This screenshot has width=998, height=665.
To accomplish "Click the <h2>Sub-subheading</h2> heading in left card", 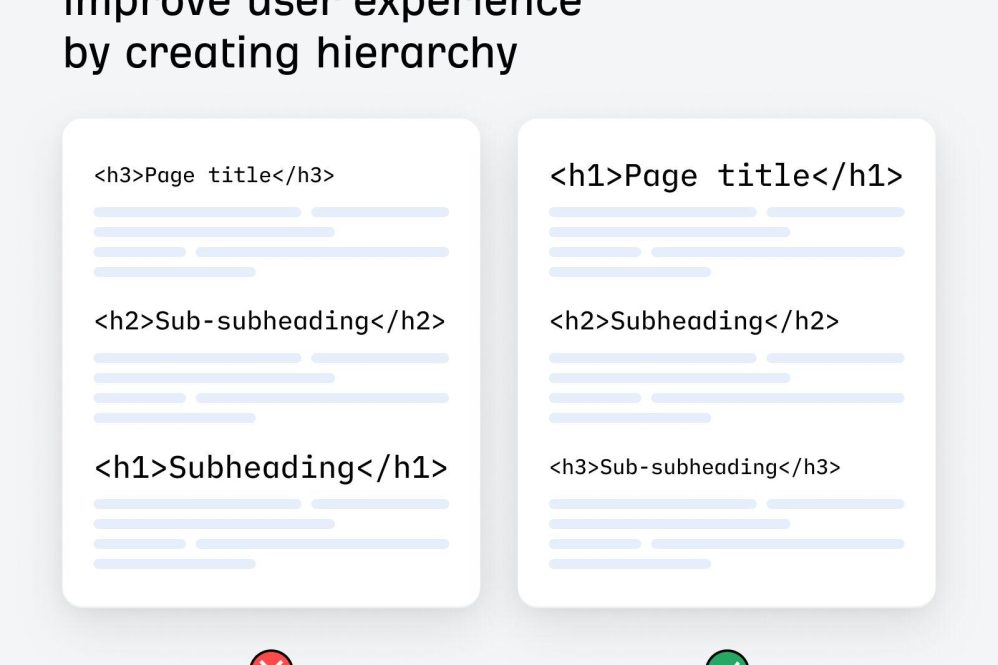I will 270,321.
